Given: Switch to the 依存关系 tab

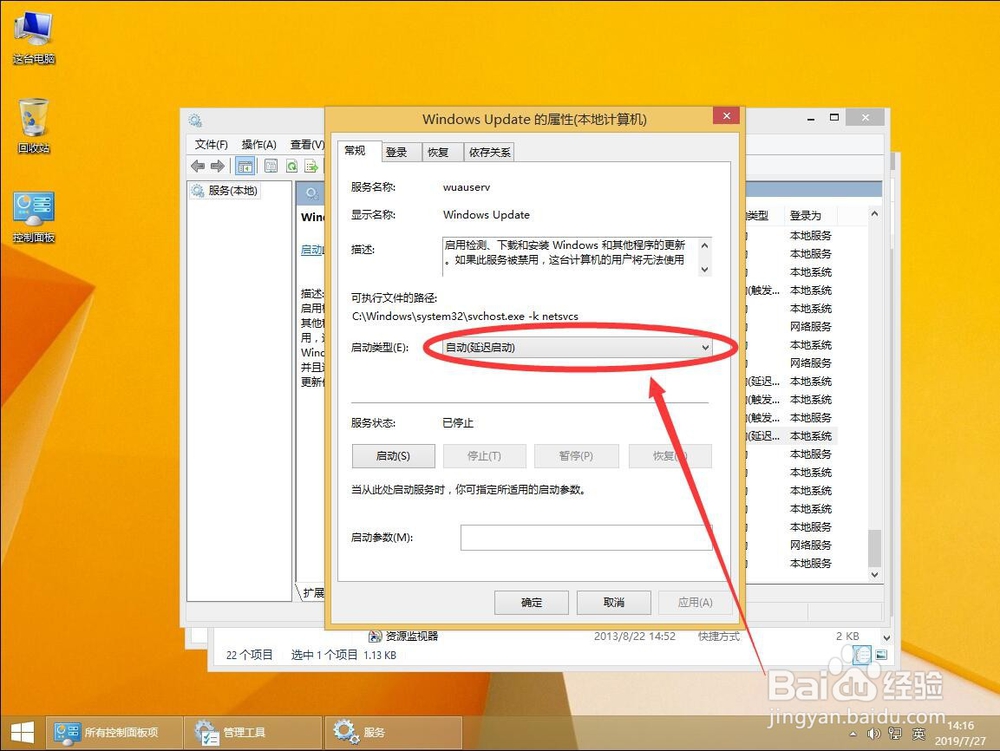Looking at the screenshot, I should coord(490,152).
